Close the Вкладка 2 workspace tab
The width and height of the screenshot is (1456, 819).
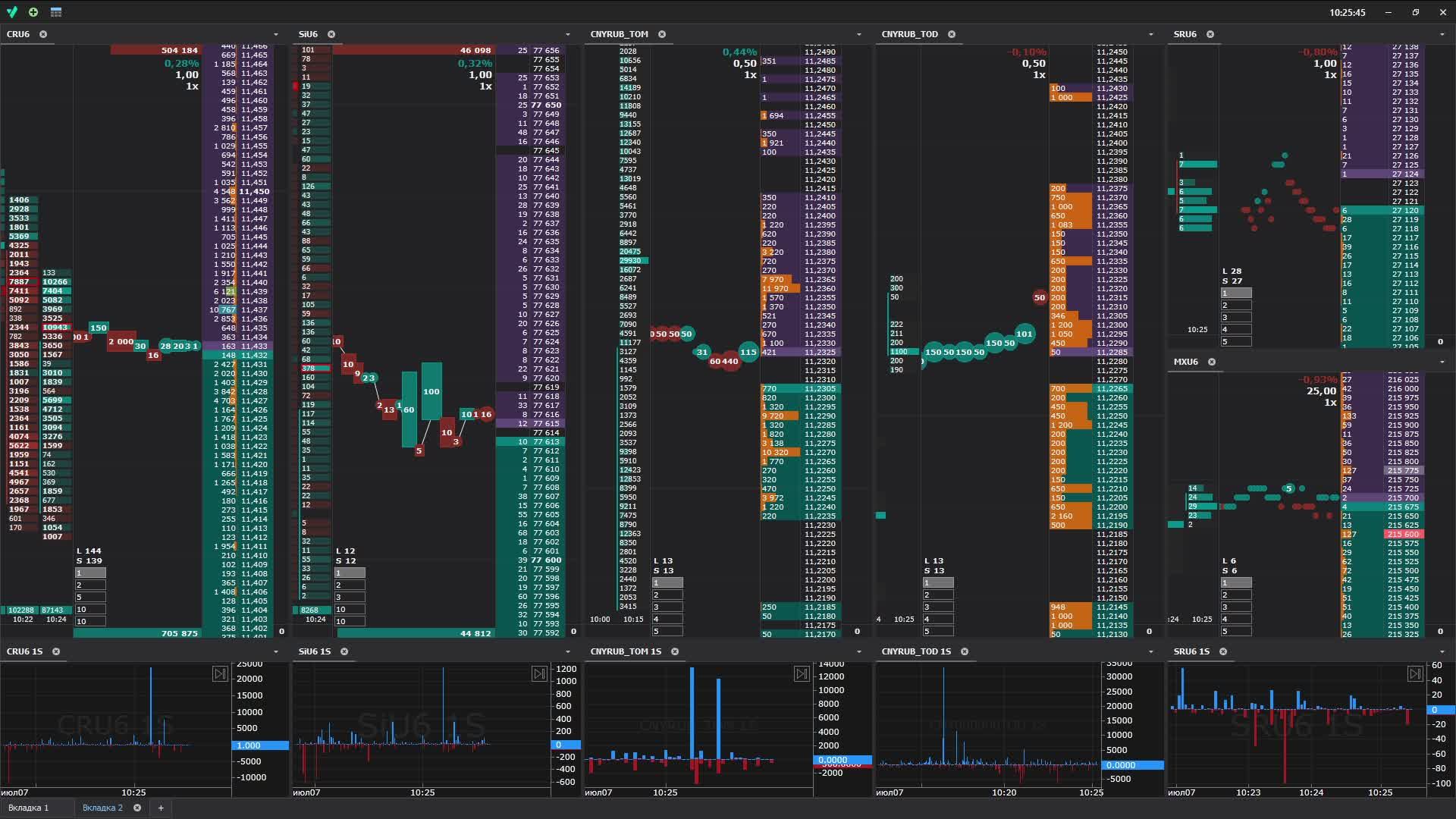[x=137, y=808]
